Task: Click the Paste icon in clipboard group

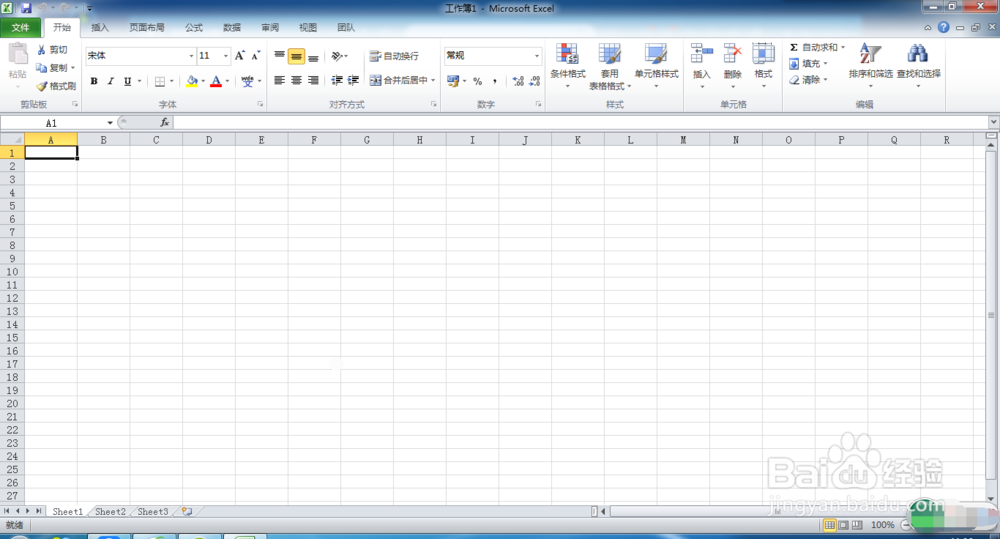Action: pos(17,55)
